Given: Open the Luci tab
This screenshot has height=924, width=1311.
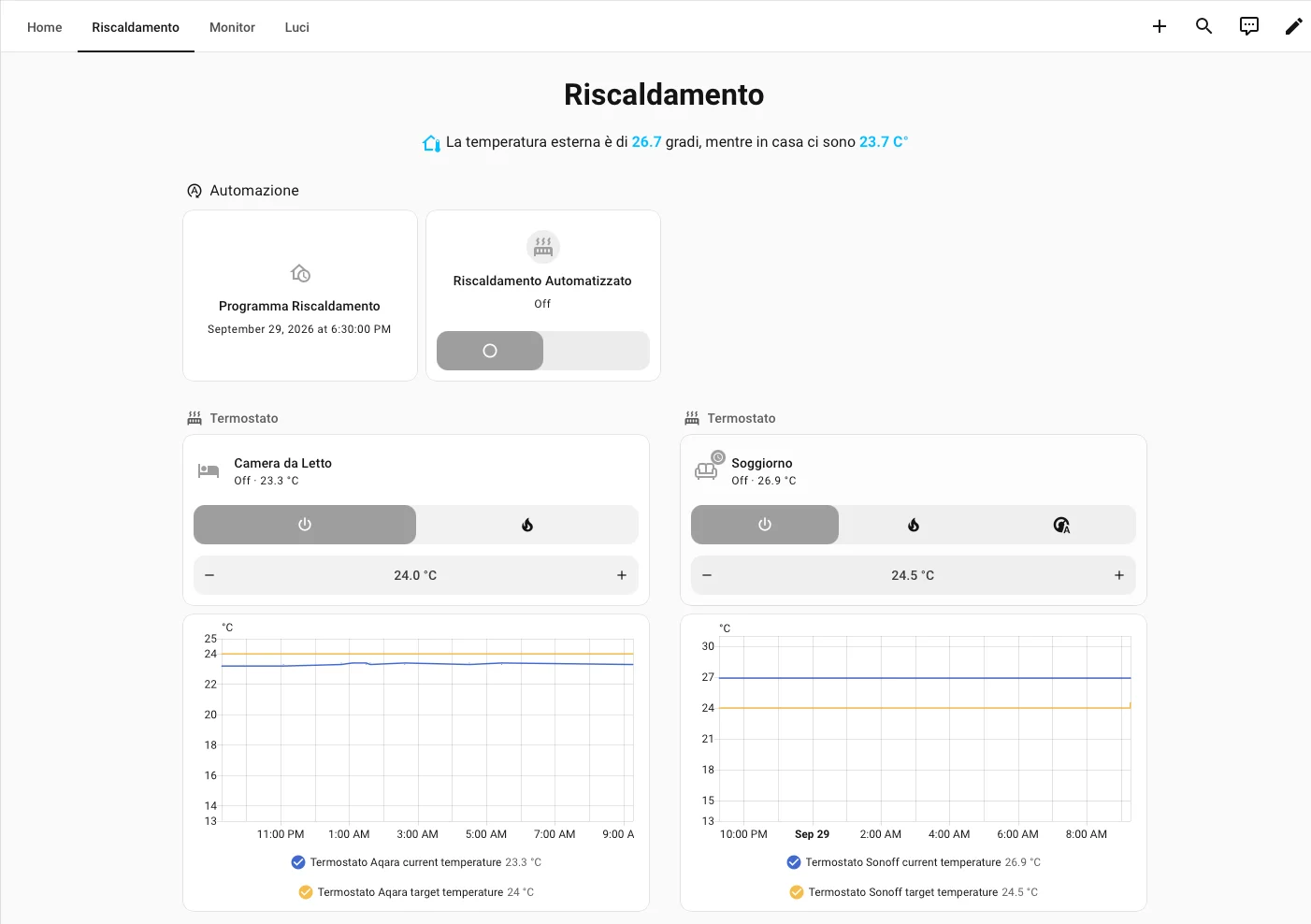Looking at the screenshot, I should [x=297, y=27].
